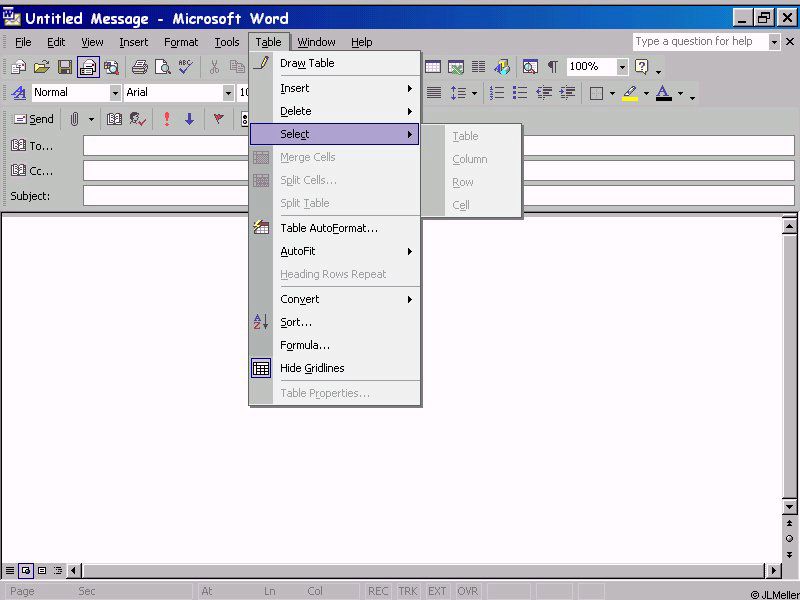Screen dimensions: 800x600
Task: Open the Highlight color dropdown arrow
Action: [x=646, y=93]
